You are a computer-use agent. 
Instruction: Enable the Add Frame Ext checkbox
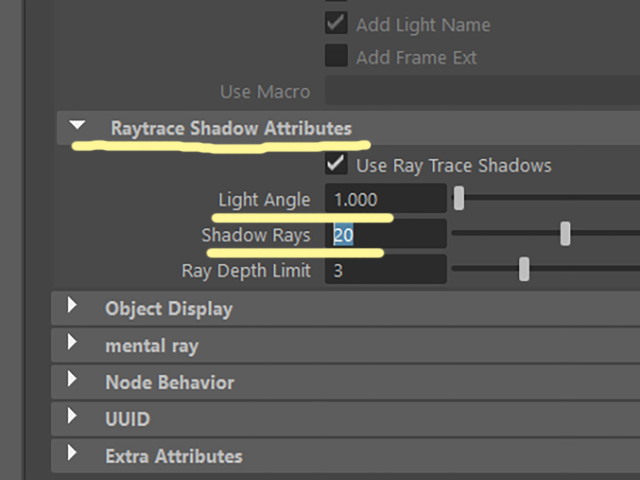click(x=336, y=56)
